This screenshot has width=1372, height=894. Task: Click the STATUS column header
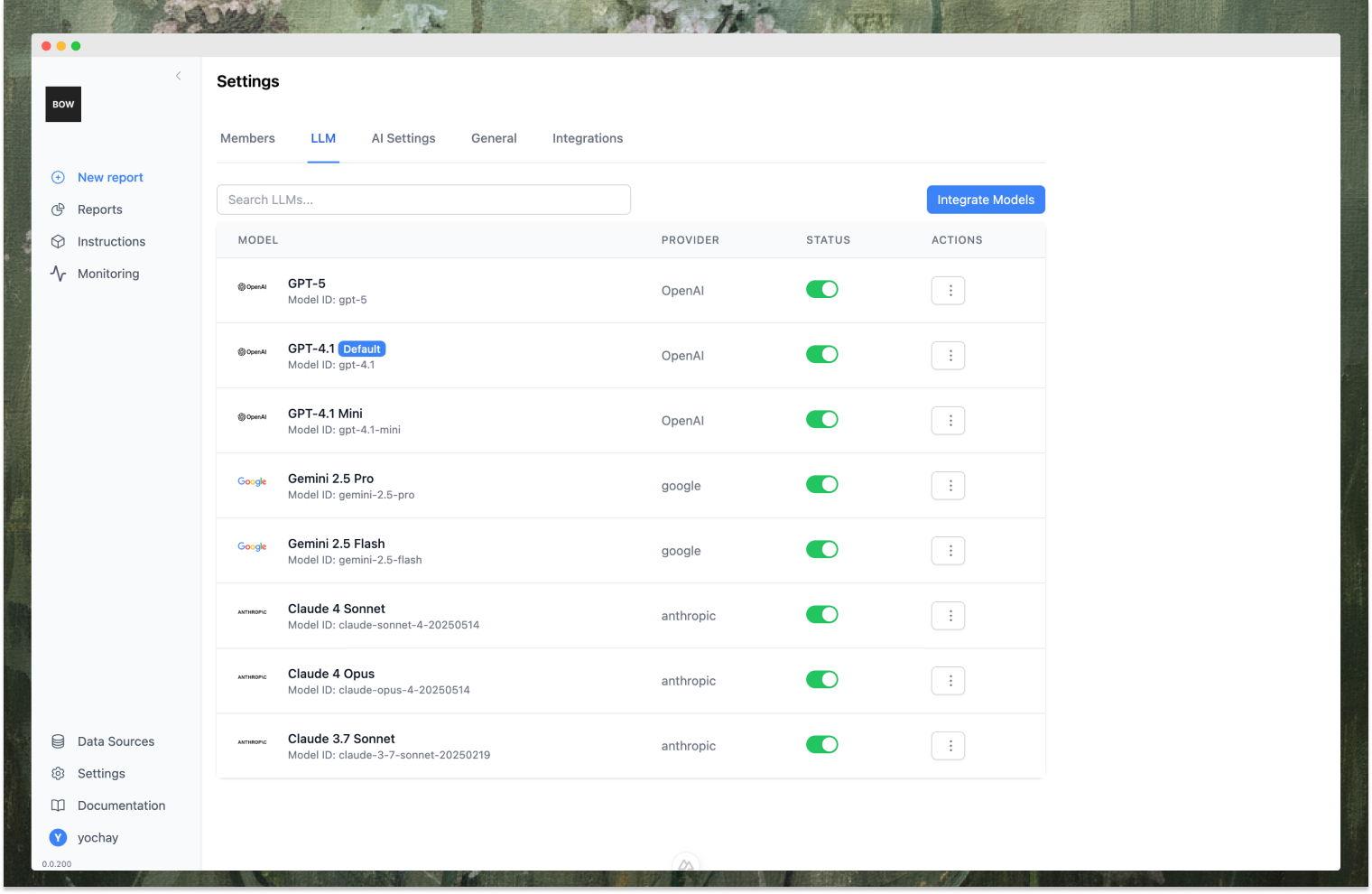(828, 240)
